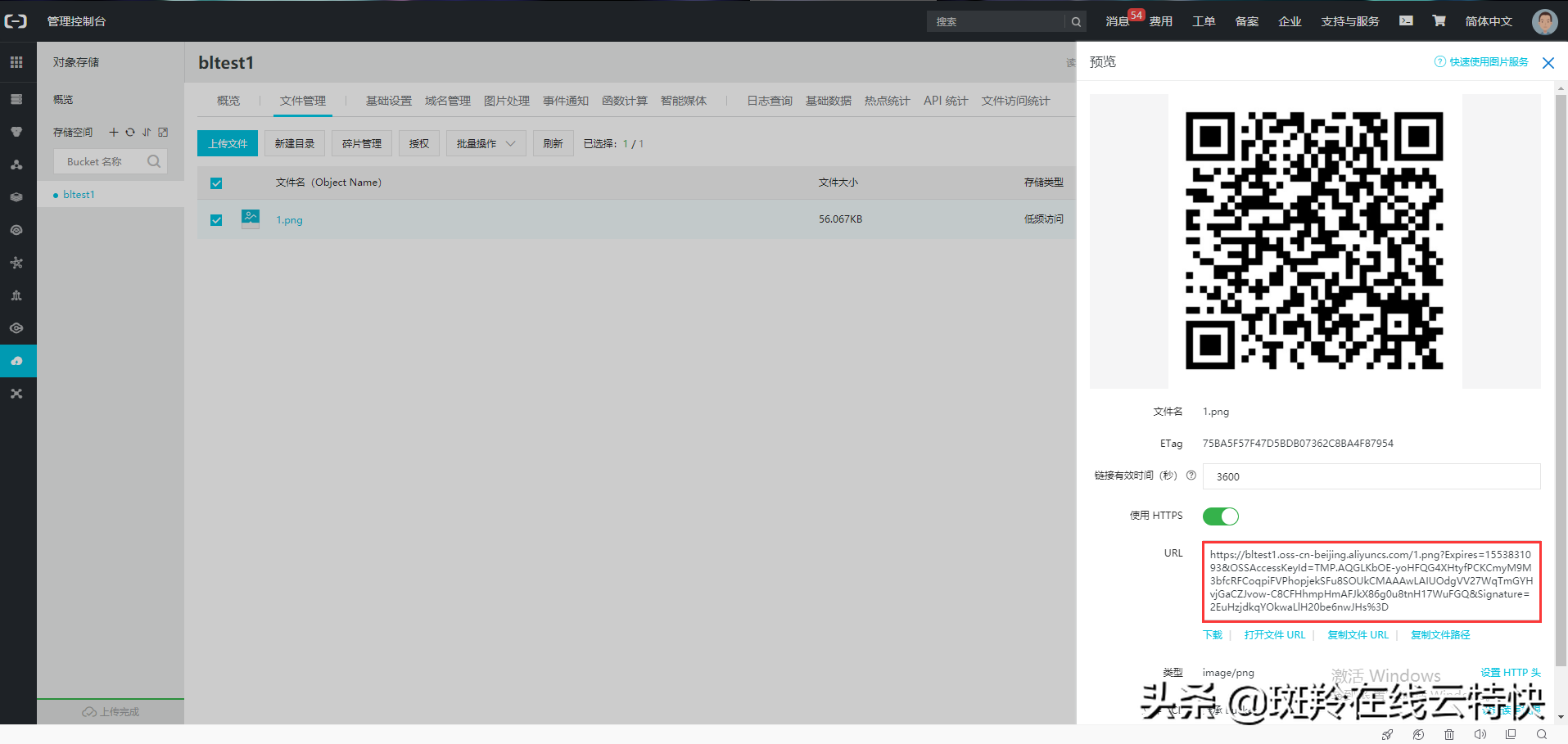Click the 碎片管理 button
Image resolution: width=1568 pixels, height=744 pixels.
362,143
